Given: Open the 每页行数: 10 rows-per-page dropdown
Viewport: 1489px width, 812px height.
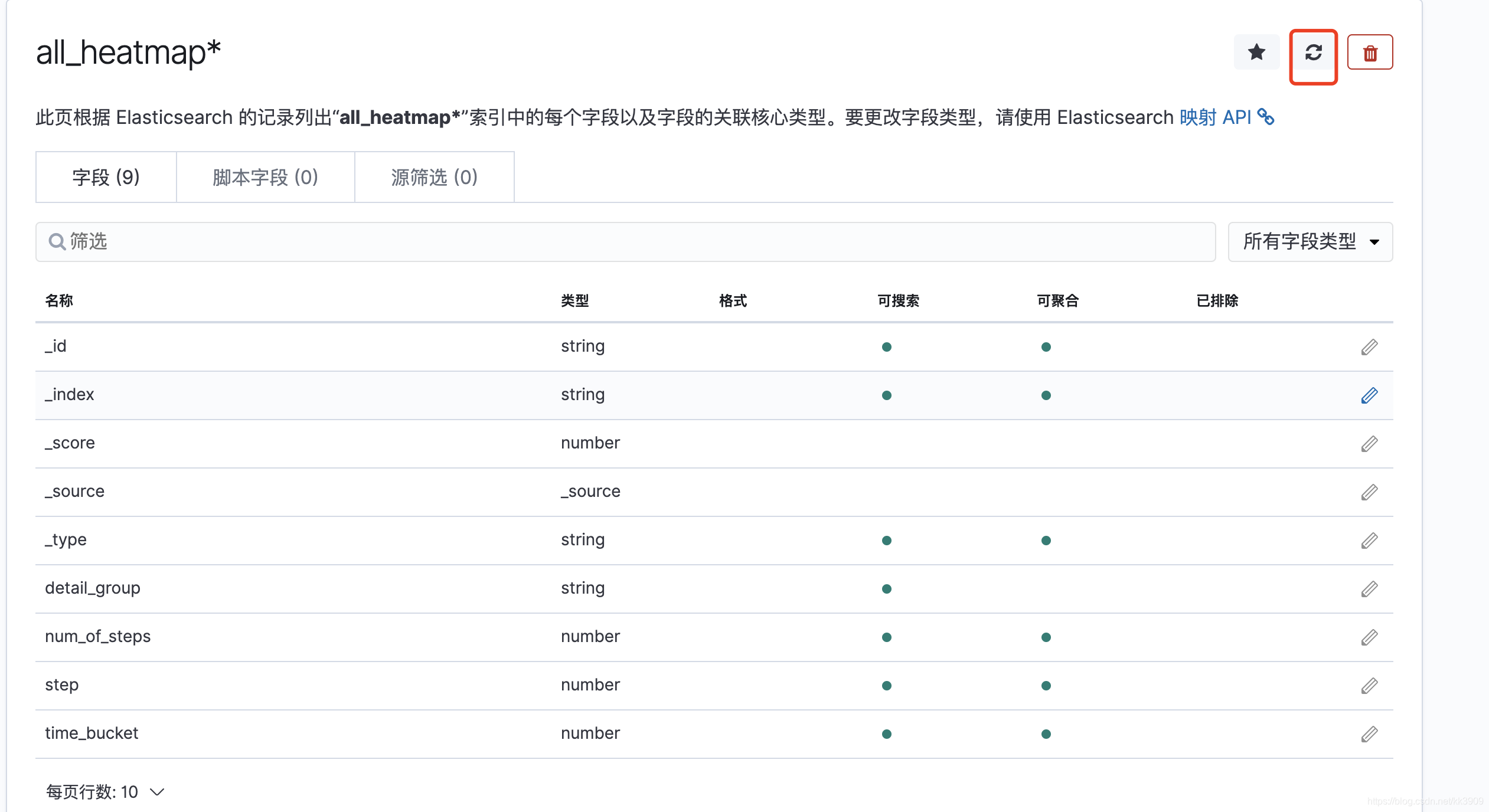Looking at the screenshot, I should pos(105,792).
